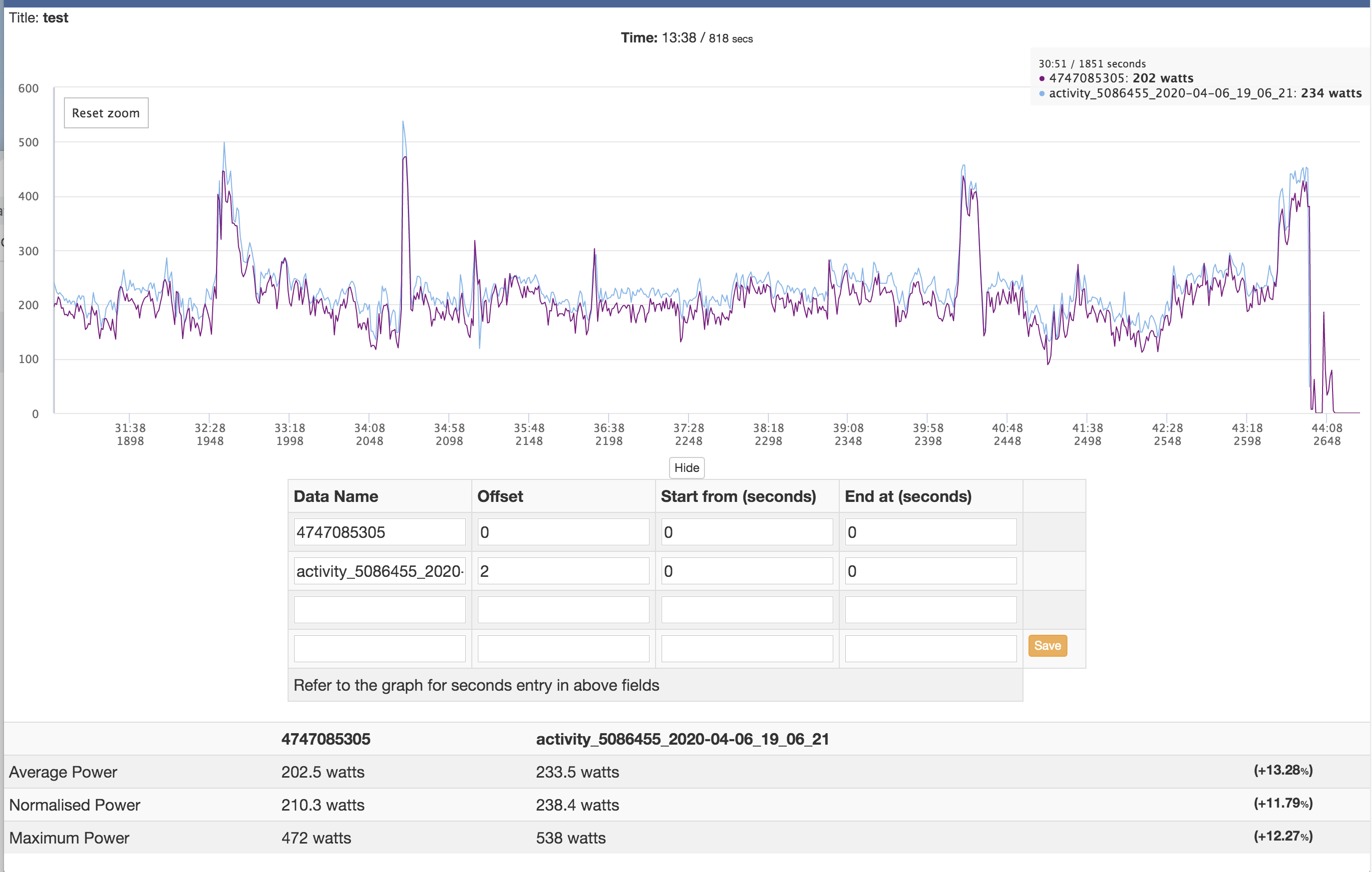The width and height of the screenshot is (1372, 872).
Task: Click empty End at field in third row
Action: tap(931, 610)
